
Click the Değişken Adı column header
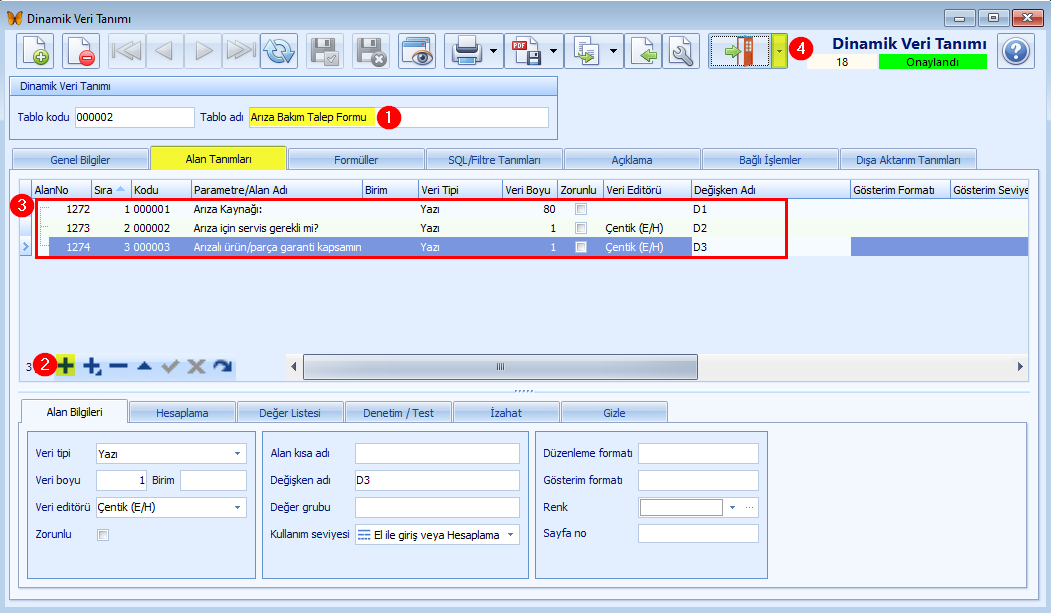[x=770, y=190]
